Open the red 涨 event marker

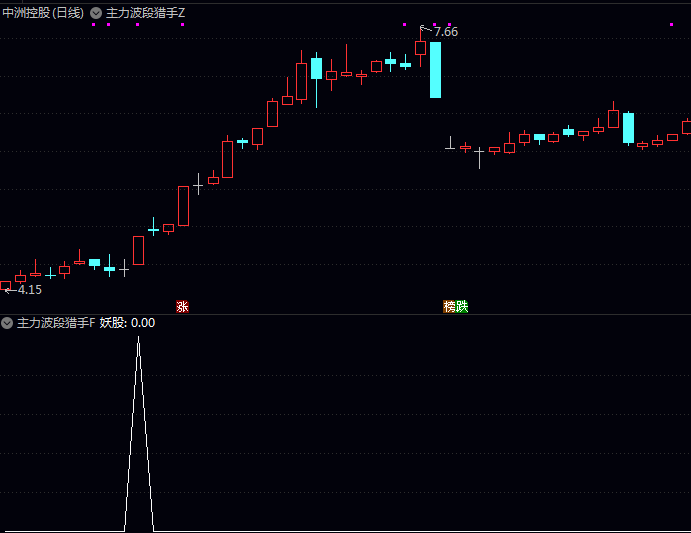[182, 306]
